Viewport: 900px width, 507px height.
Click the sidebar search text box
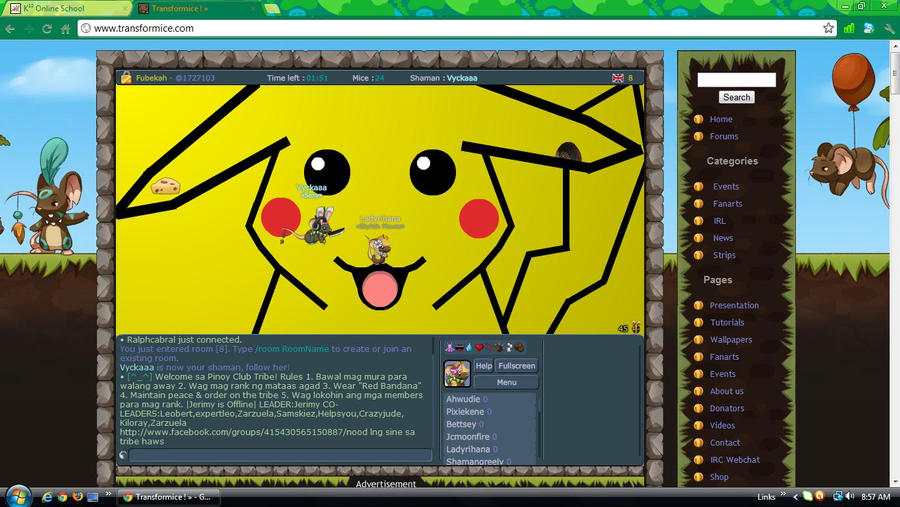point(736,80)
